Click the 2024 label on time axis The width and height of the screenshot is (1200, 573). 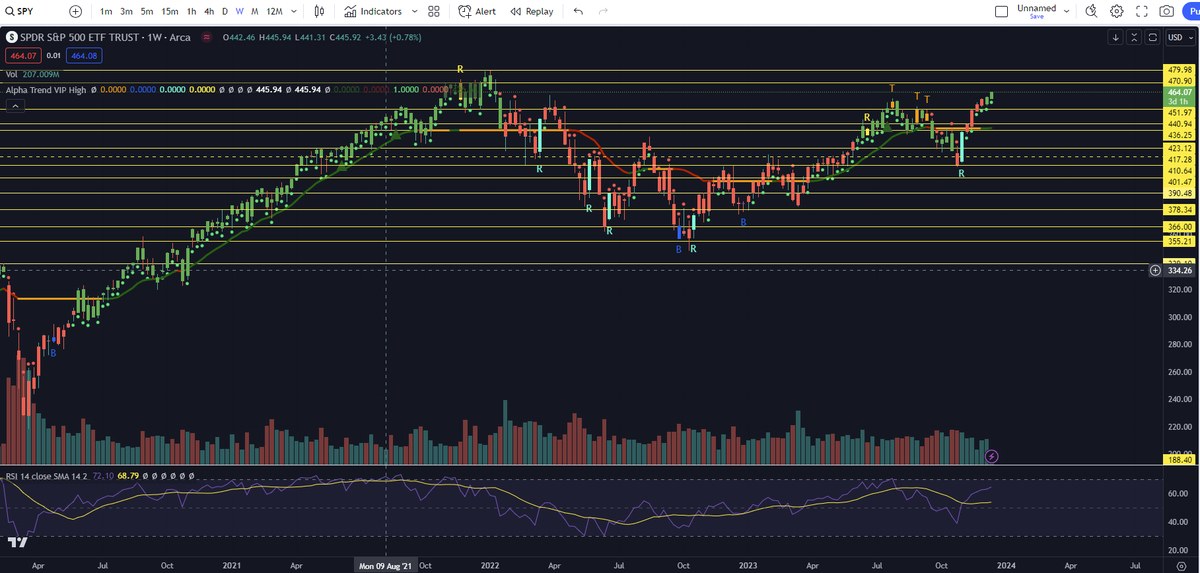(x=1004, y=565)
